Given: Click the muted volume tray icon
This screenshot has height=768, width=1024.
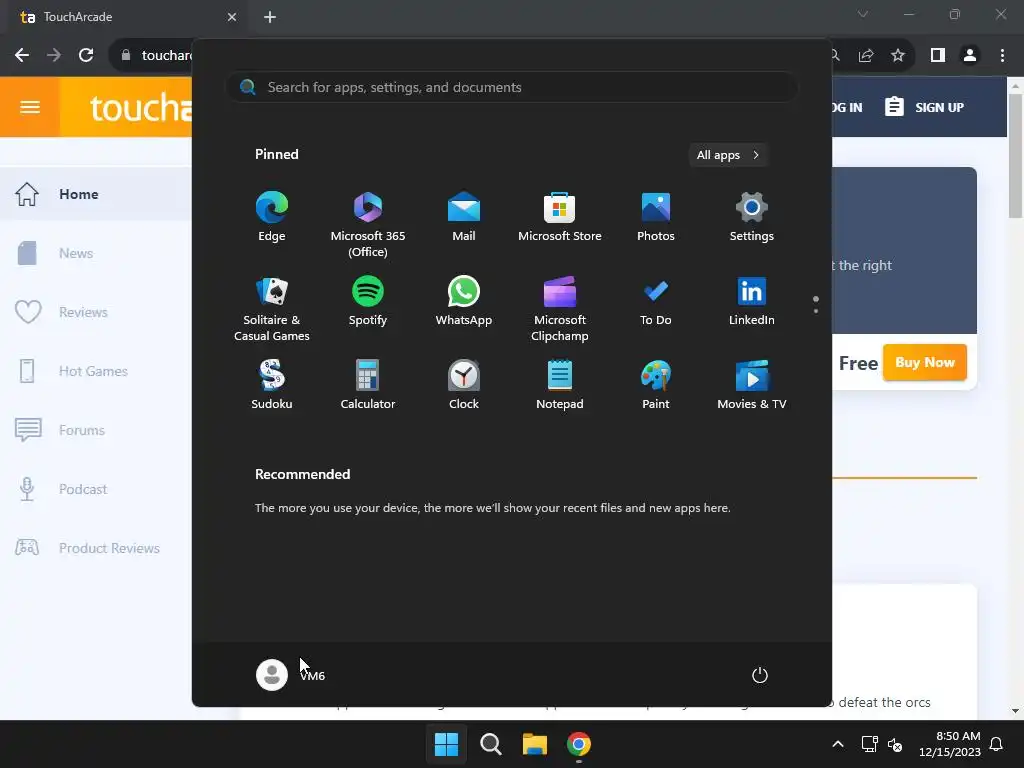Looking at the screenshot, I should (895, 744).
